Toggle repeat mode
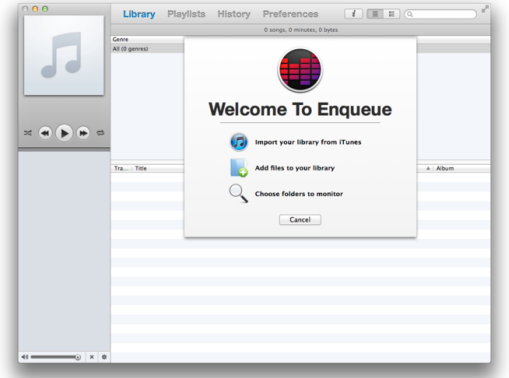Image resolution: width=509 pixels, height=378 pixels. click(x=100, y=133)
